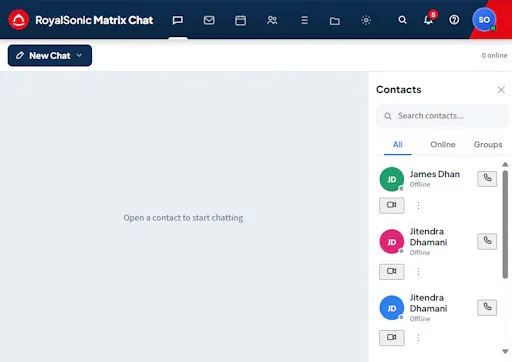Expand the New Chat dropdown button

[x=50, y=56]
